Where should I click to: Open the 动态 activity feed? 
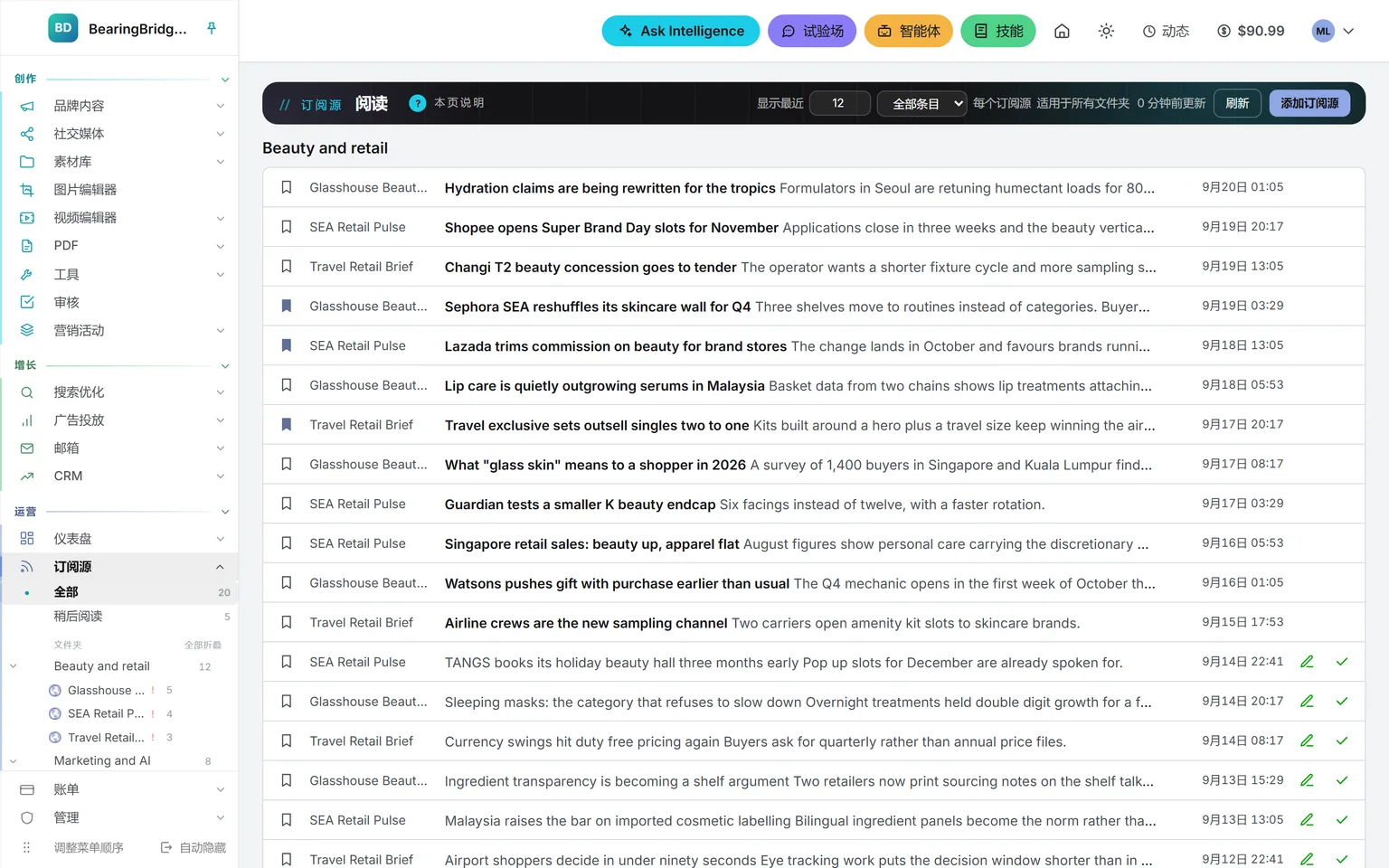1166,31
